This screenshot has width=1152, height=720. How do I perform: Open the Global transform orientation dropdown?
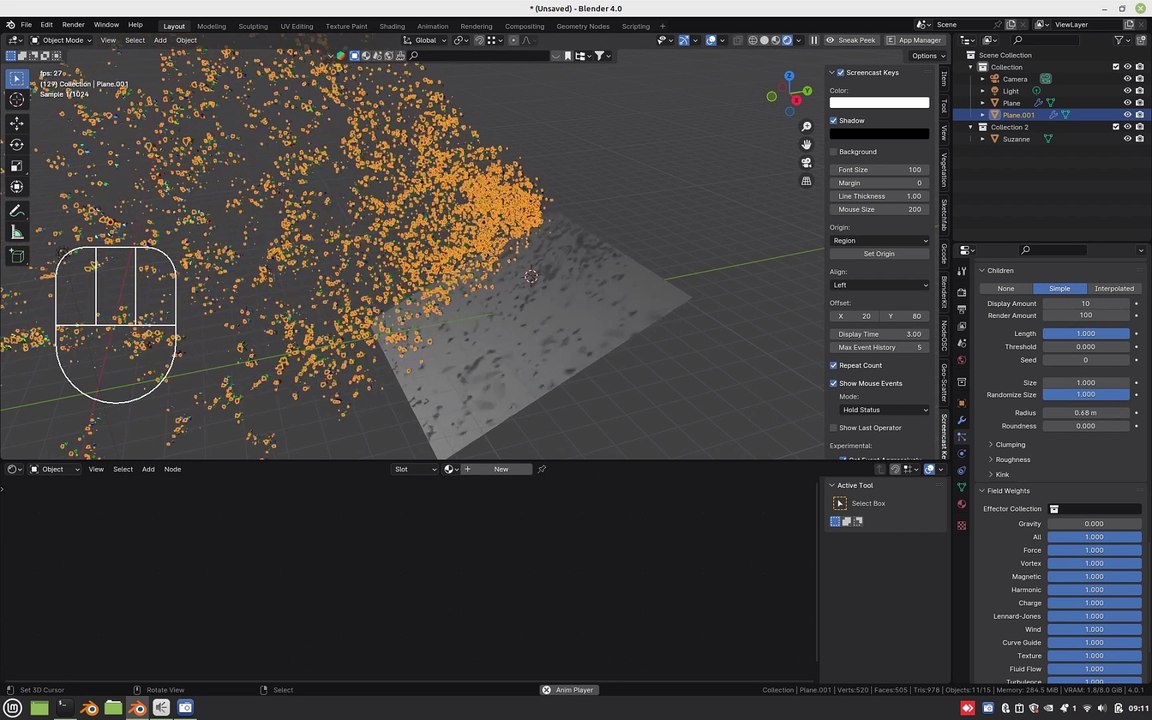click(425, 40)
